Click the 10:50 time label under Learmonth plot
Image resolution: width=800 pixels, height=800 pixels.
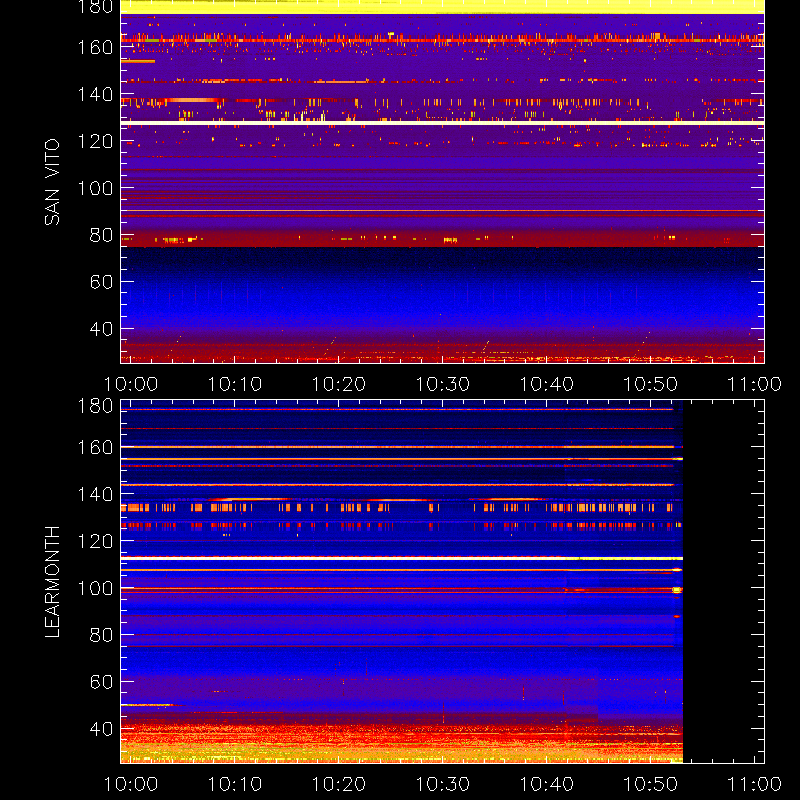[651, 784]
